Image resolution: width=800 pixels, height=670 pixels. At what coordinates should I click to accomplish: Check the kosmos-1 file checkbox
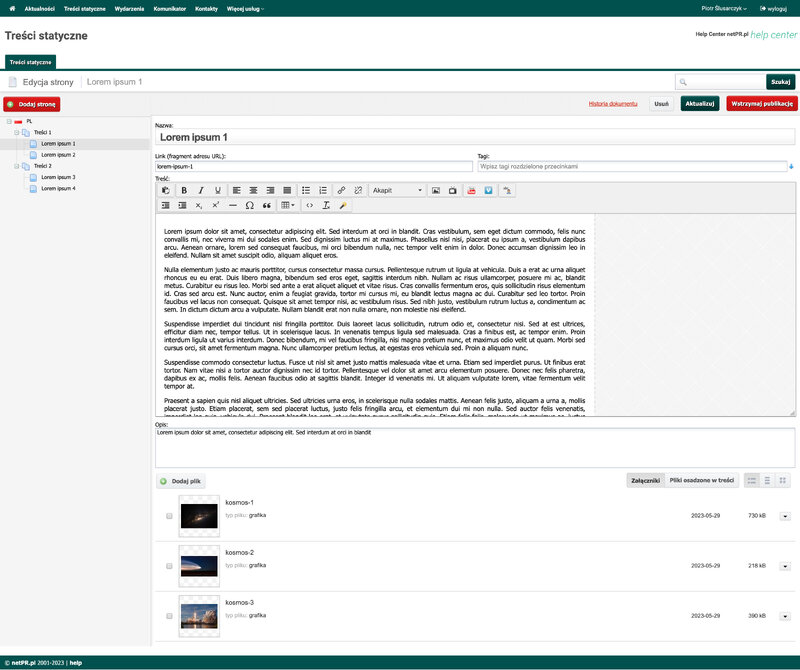coord(169,515)
